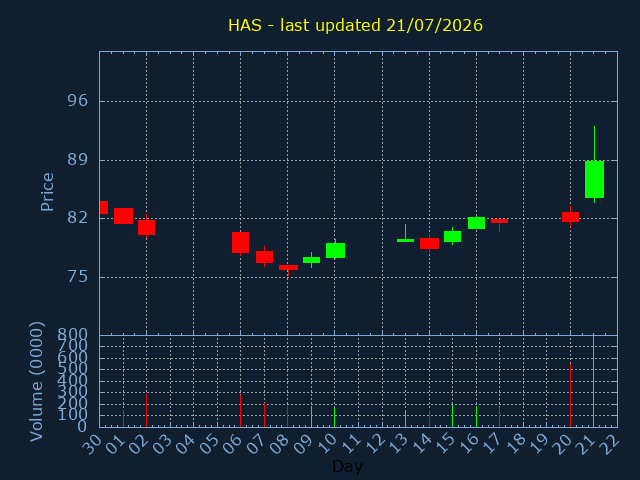The image size is (640, 480).
Task: Click the green volume bar for day 10
Action: 334,416
